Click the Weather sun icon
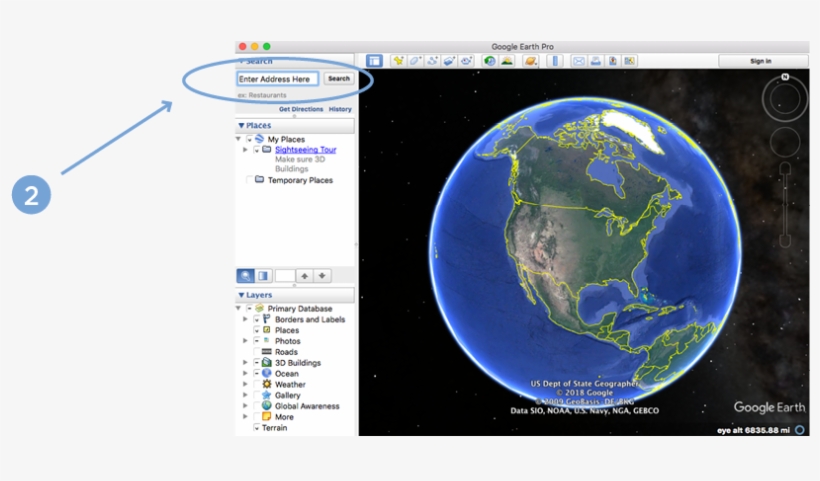The image size is (820, 481). (267, 384)
